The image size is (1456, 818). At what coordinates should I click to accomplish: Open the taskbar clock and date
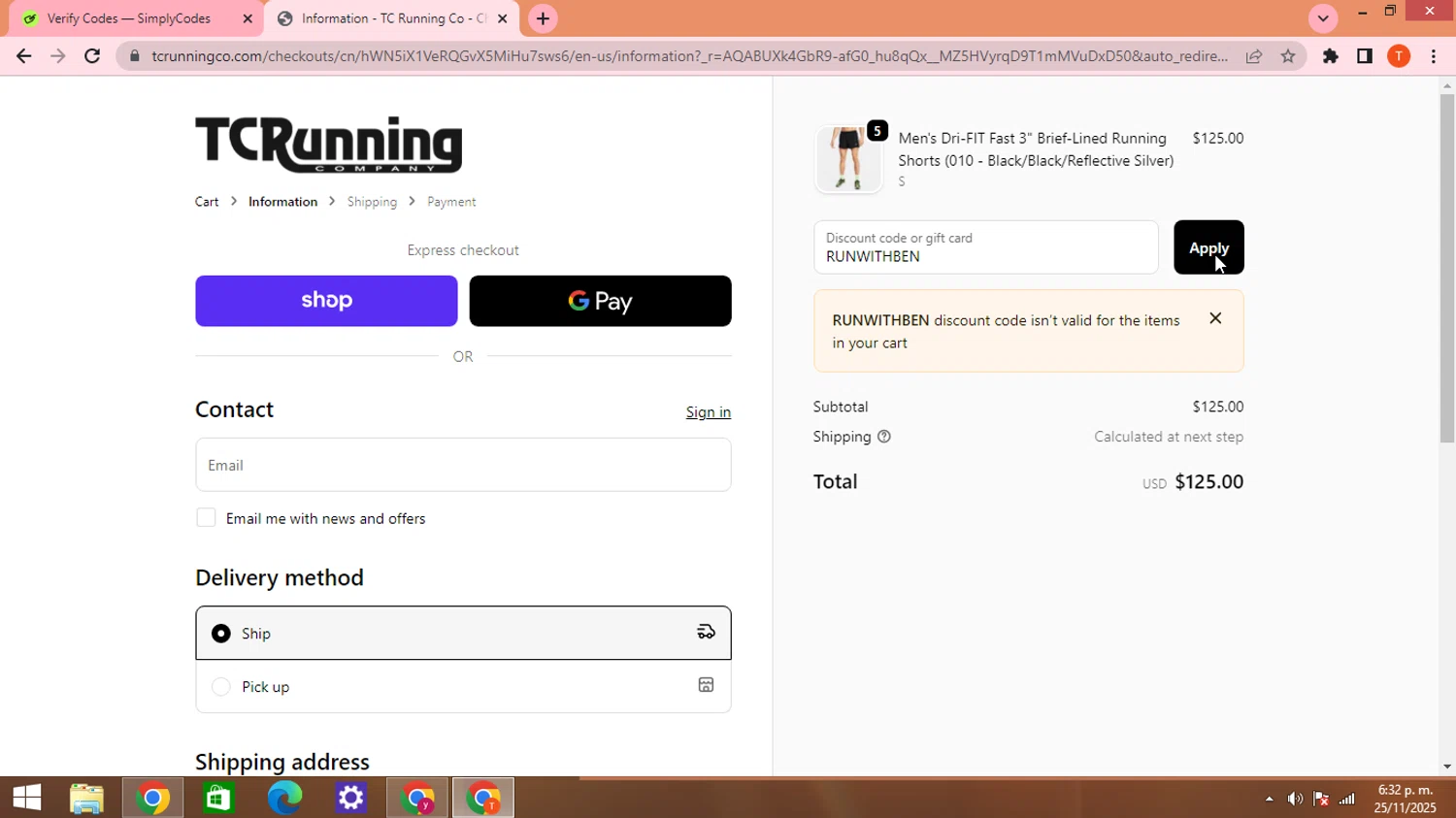point(1406,799)
